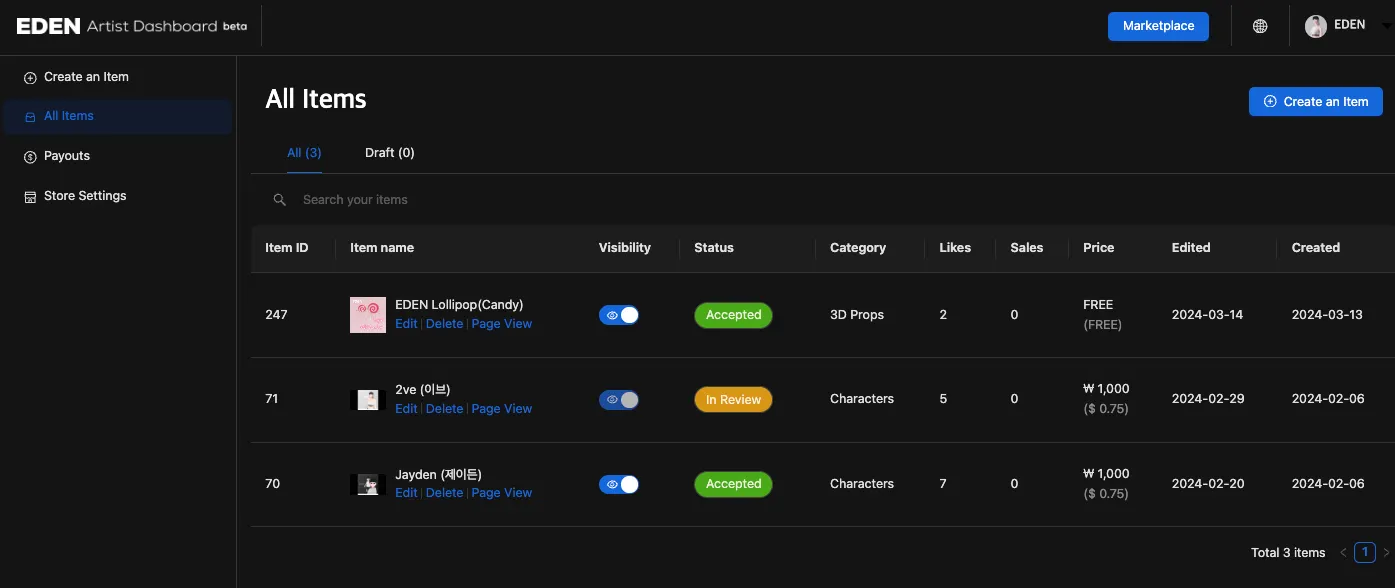Click the globe language icon
This screenshot has width=1395, height=588.
coord(1260,26)
